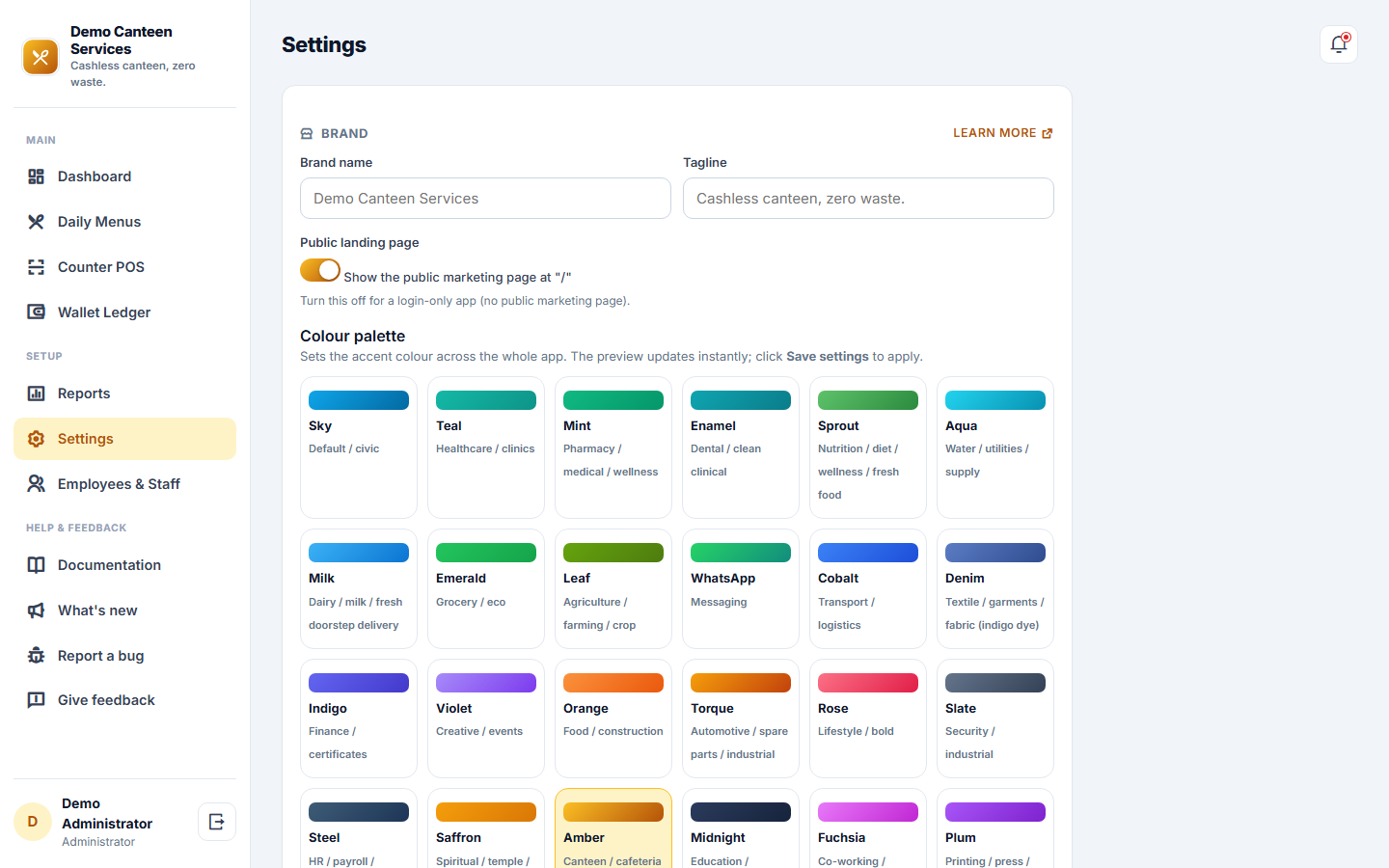
Task: Open the Documentation link
Action: tap(124, 565)
